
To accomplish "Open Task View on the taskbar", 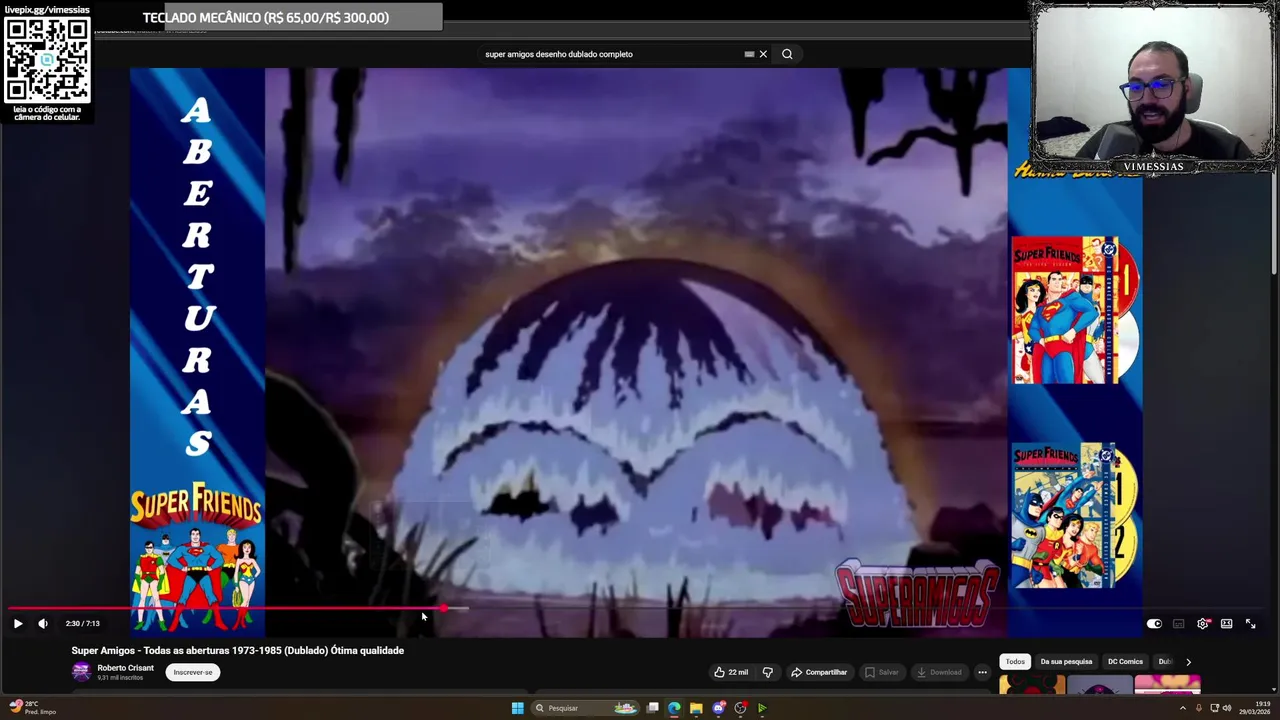I will pyautogui.click(x=652, y=708).
